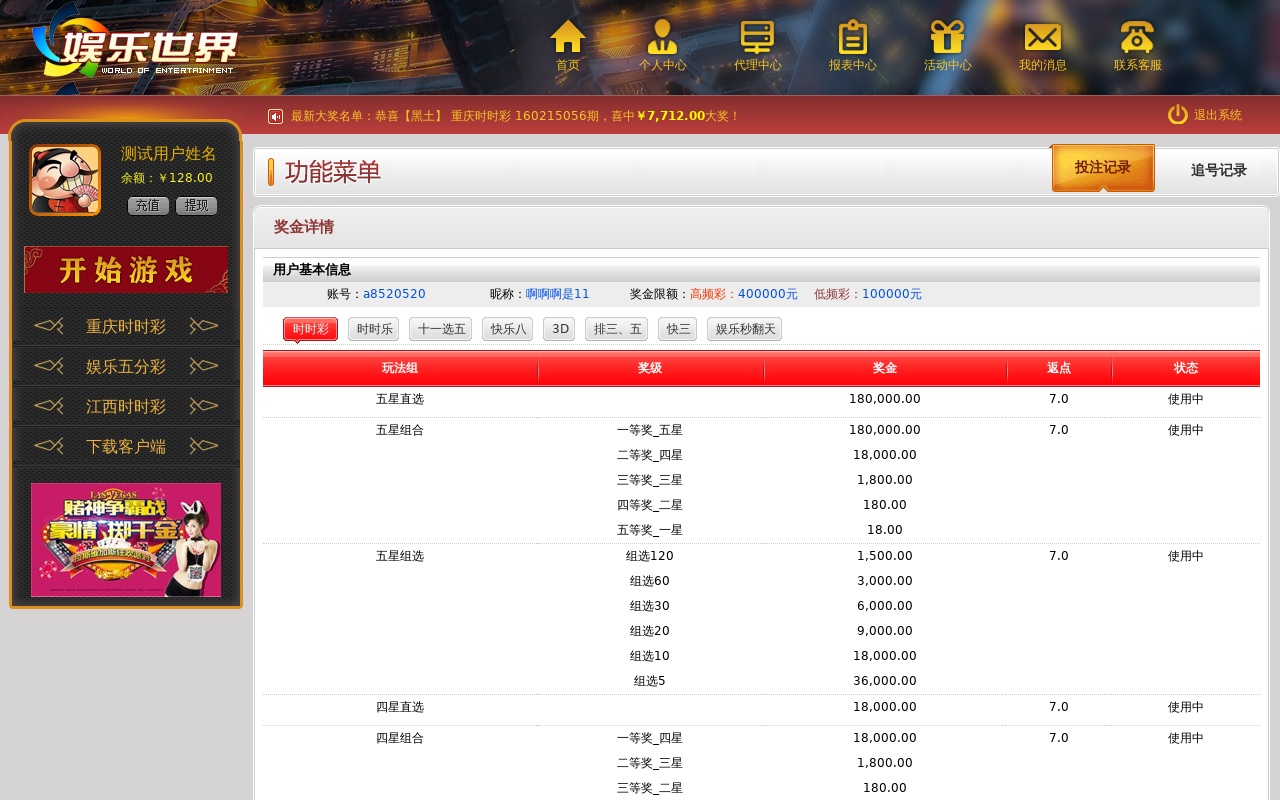Click the 五星组合 row name
Screen dimensions: 1280x800
tap(400, 430)
